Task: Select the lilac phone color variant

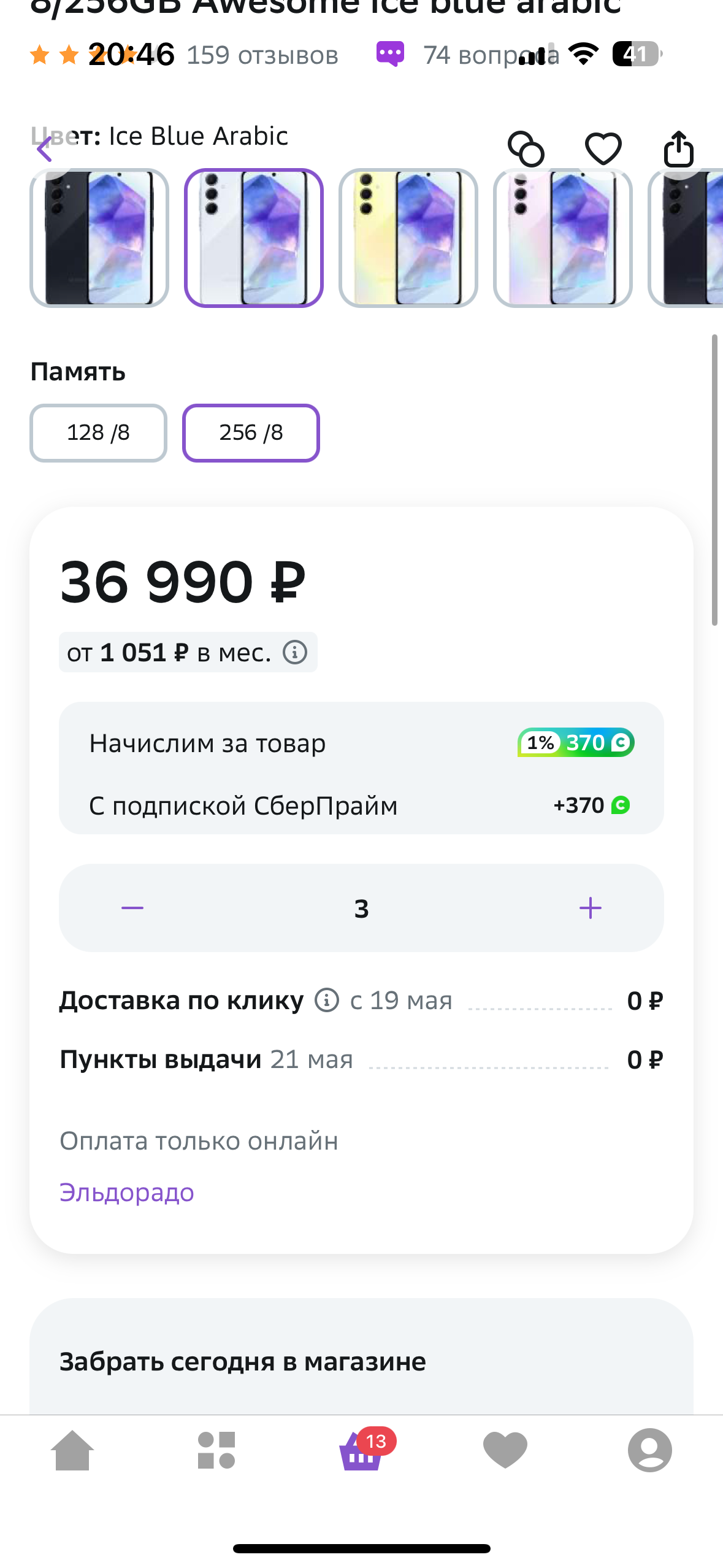Action: tap(563, 238)
